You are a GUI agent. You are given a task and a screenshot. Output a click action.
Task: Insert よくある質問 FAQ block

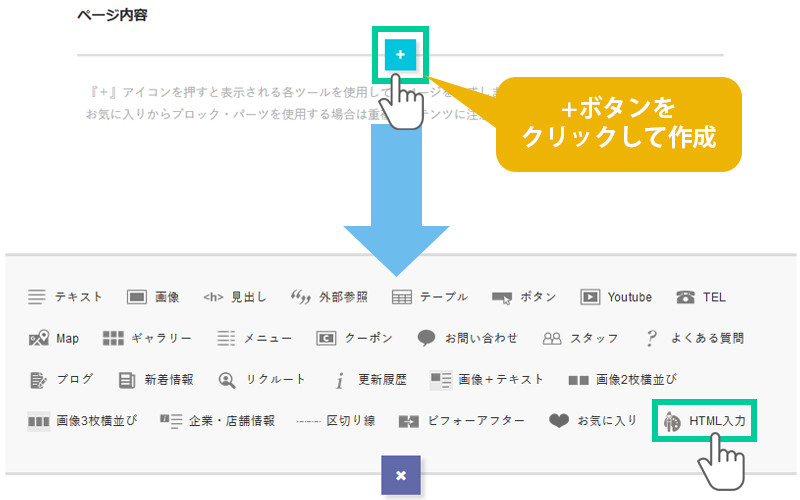click(x=694, y=338)
